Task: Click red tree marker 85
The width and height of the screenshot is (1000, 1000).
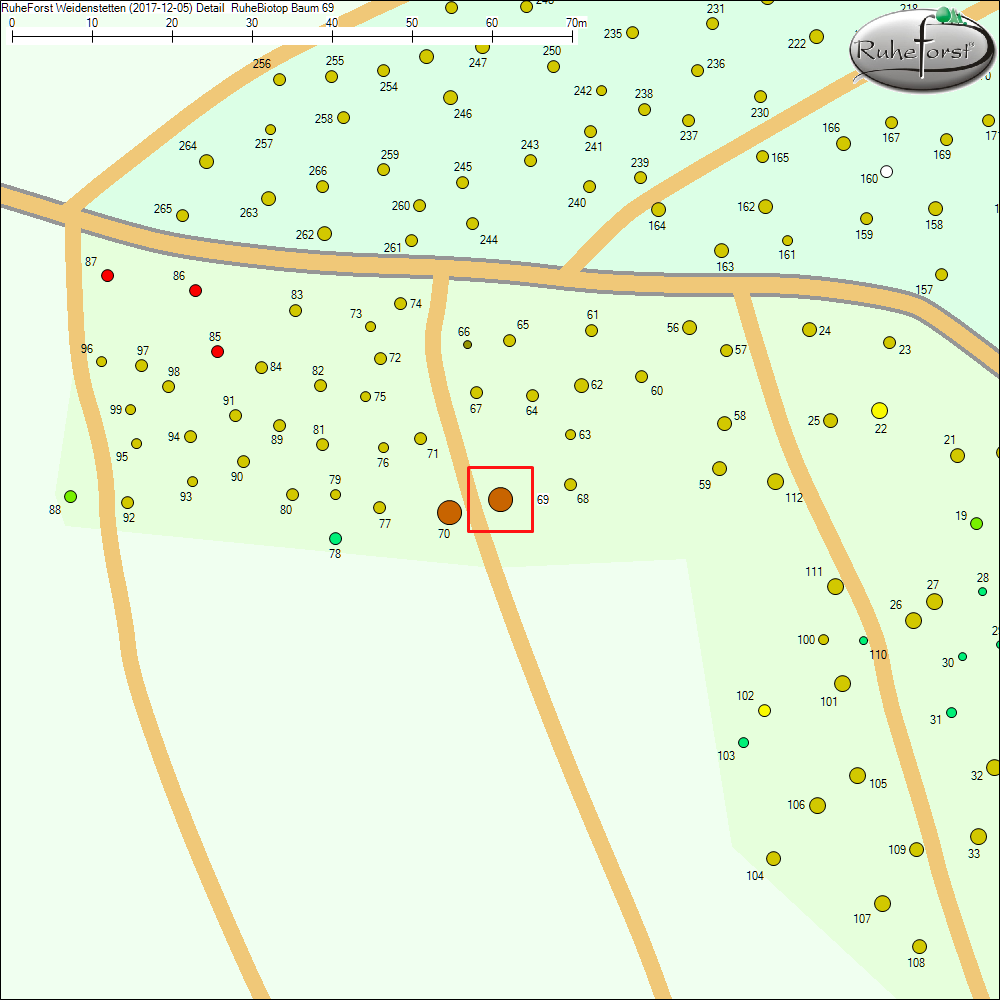Action: (217, 352)
